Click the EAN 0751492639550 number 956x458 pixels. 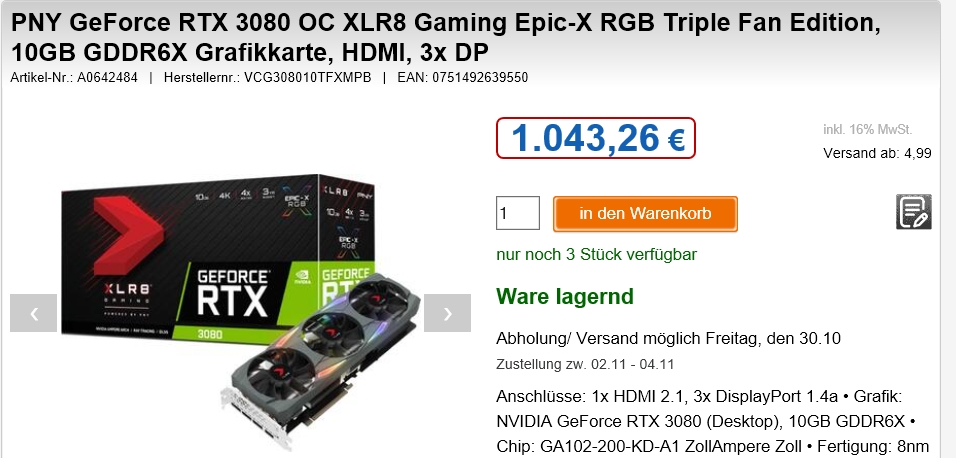(462, 77)
